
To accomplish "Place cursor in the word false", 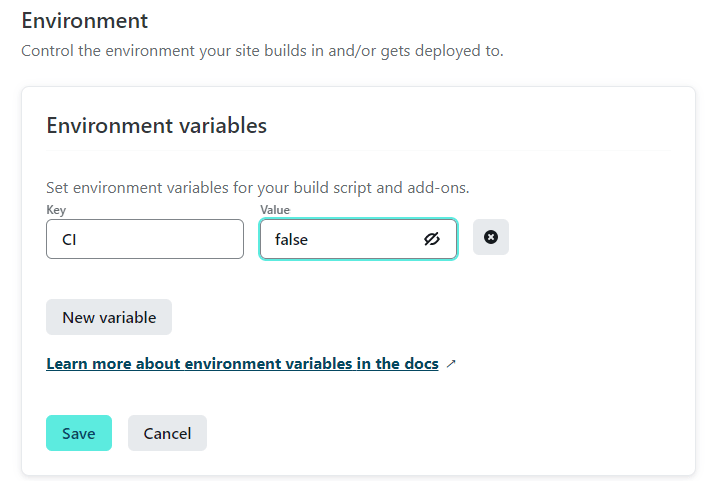I will [x=291, y=239].
